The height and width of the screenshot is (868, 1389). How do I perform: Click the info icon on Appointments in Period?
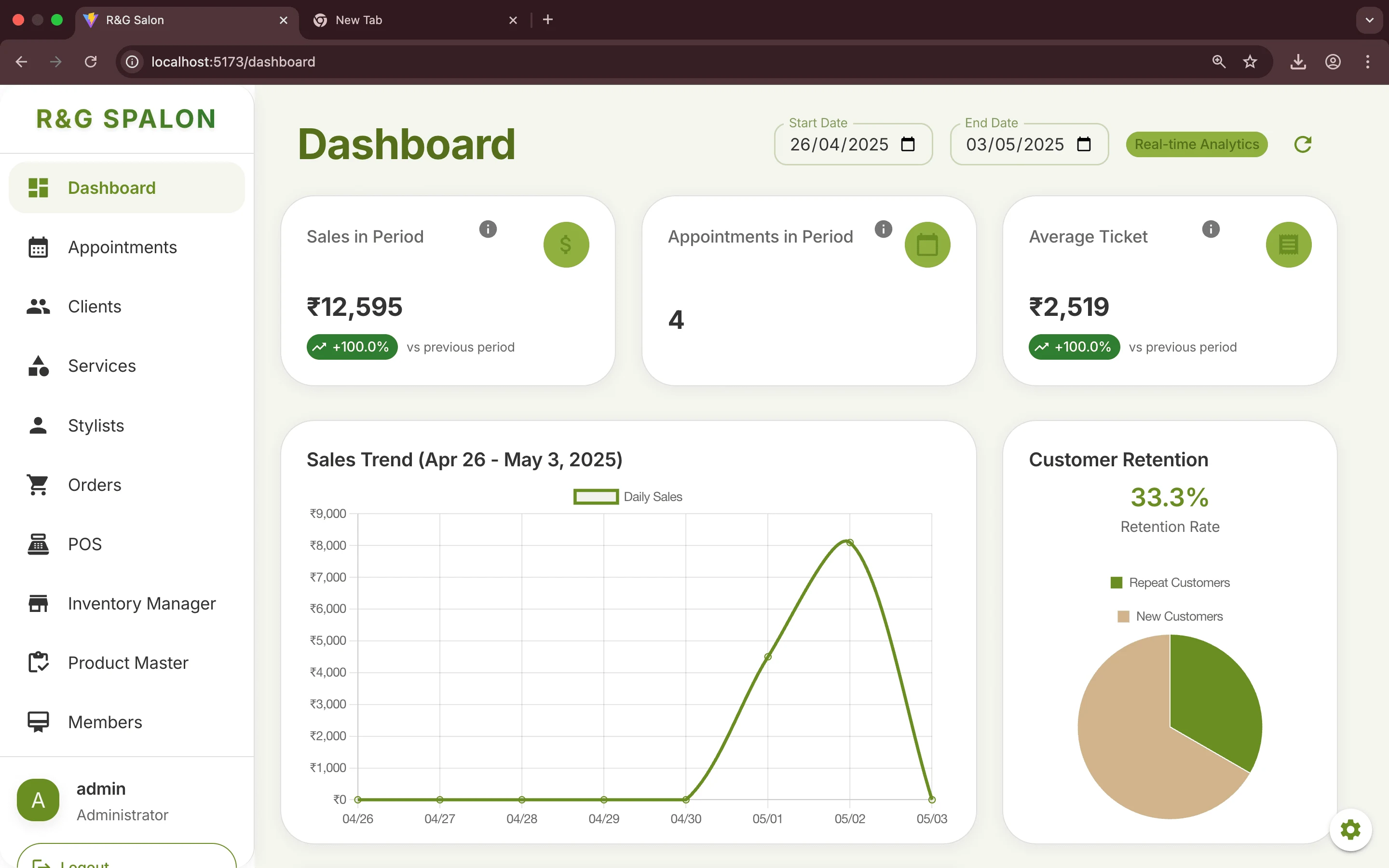tap(884, 229)
